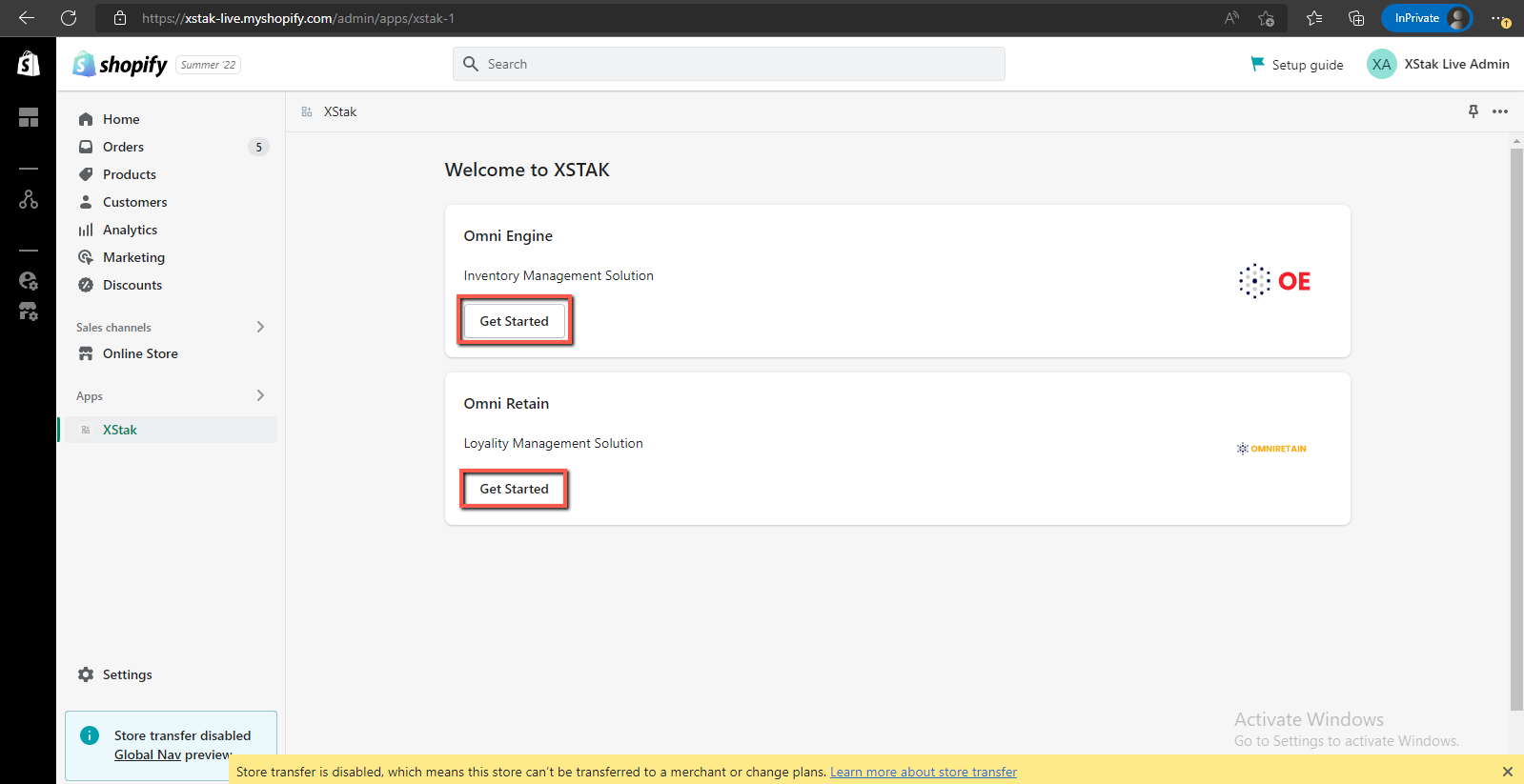Click the Shopify admin search field
1524x784 pixels.
click(728, 64)
